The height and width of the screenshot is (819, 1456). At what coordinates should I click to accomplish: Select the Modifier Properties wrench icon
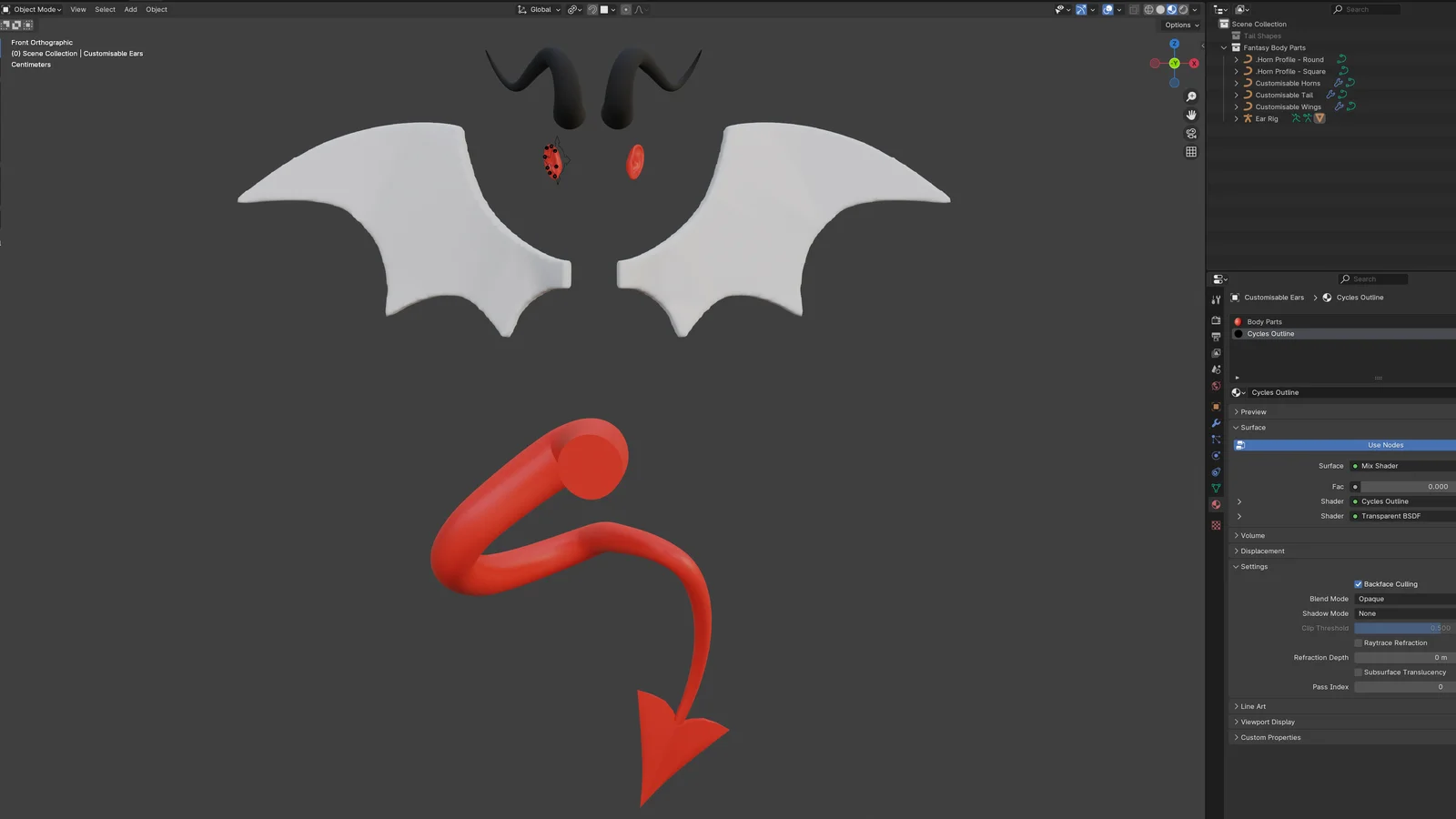[1216, 424]
